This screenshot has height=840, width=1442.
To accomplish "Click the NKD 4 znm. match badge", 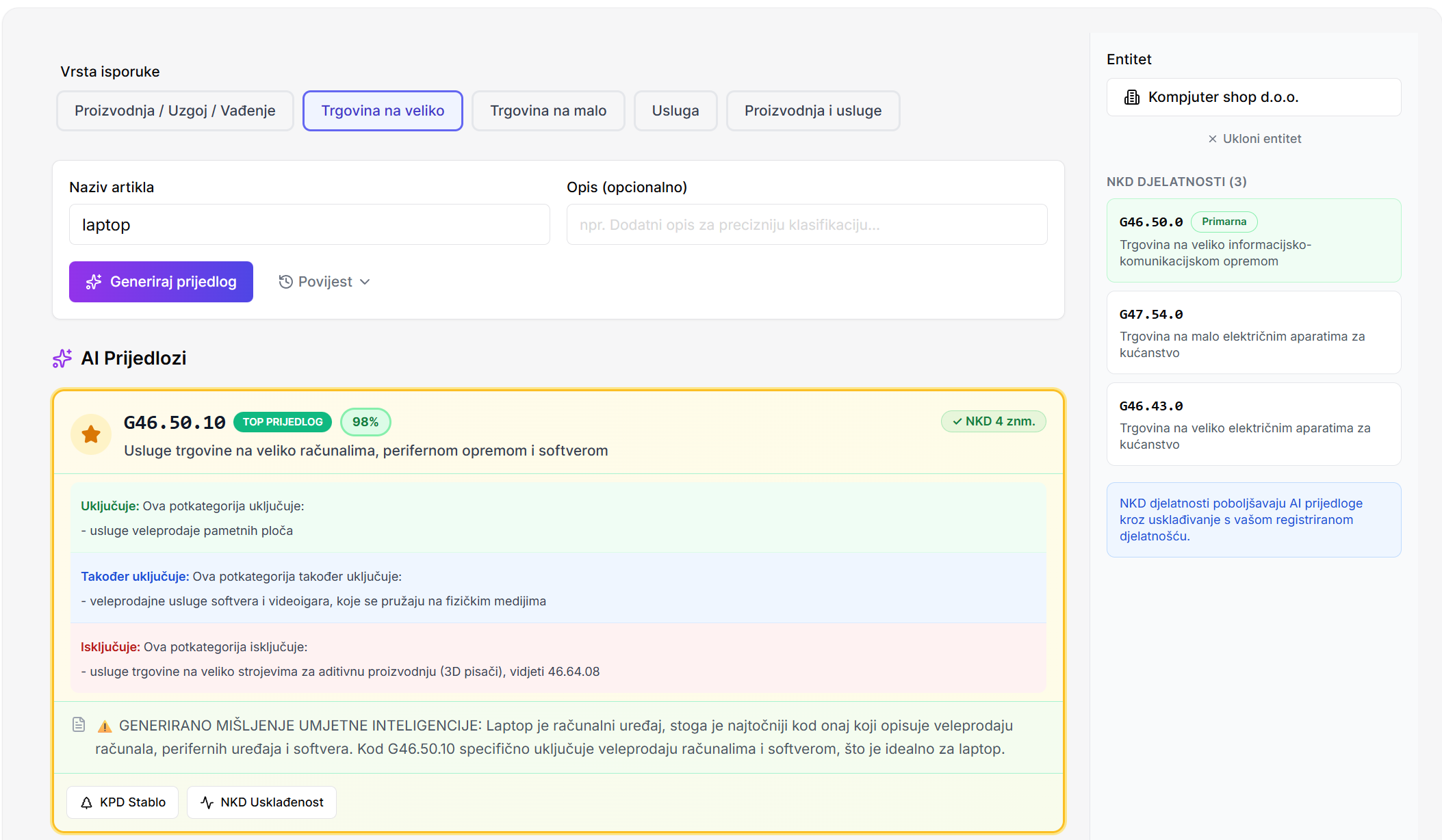I will pyautogui.click(x=993, y=421).
